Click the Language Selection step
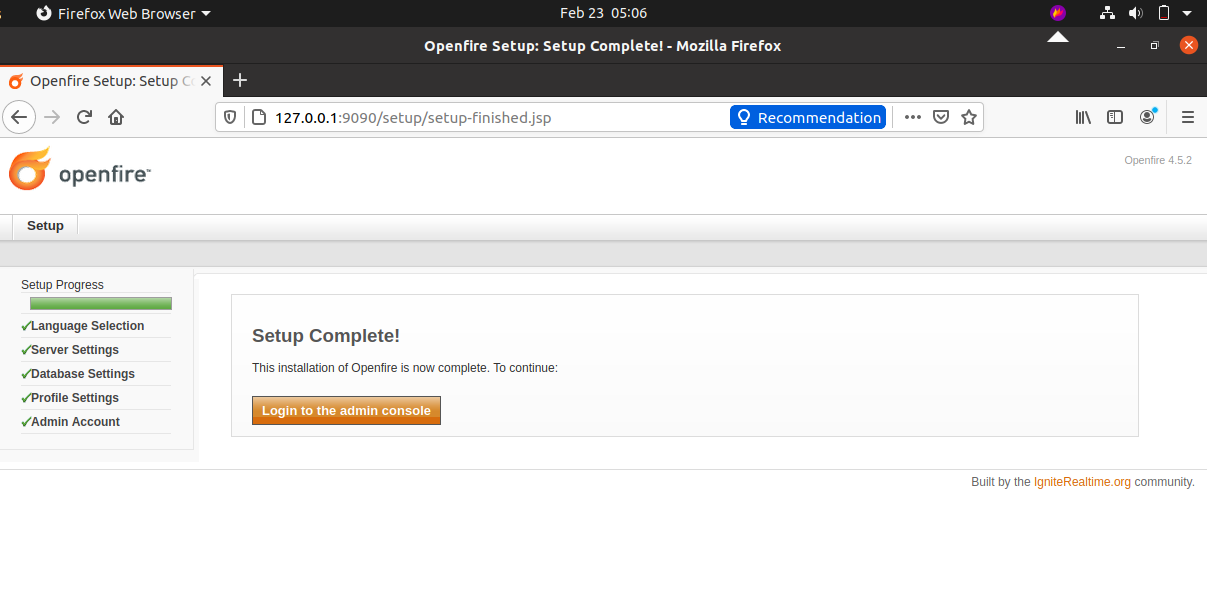The image size is (1207, 592). pos(88,326)
